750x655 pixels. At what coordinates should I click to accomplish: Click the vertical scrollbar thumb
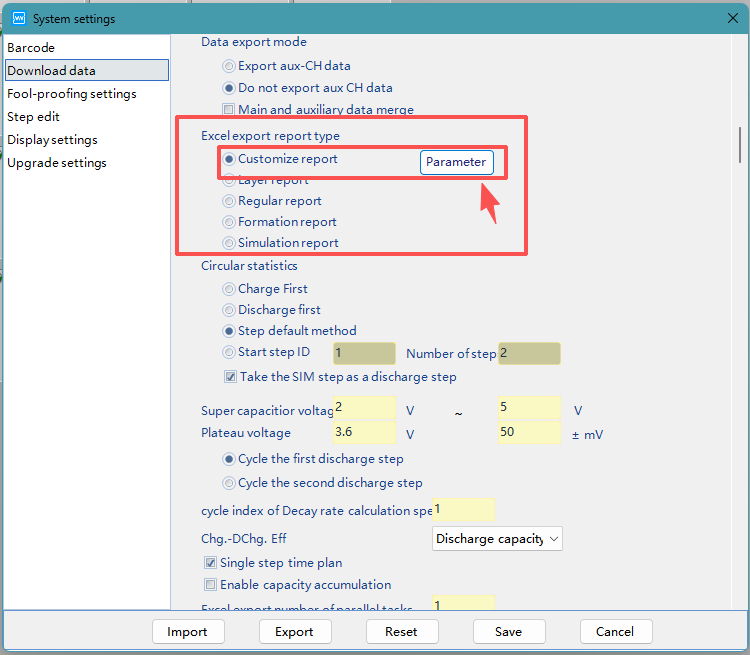coord(740,145)
